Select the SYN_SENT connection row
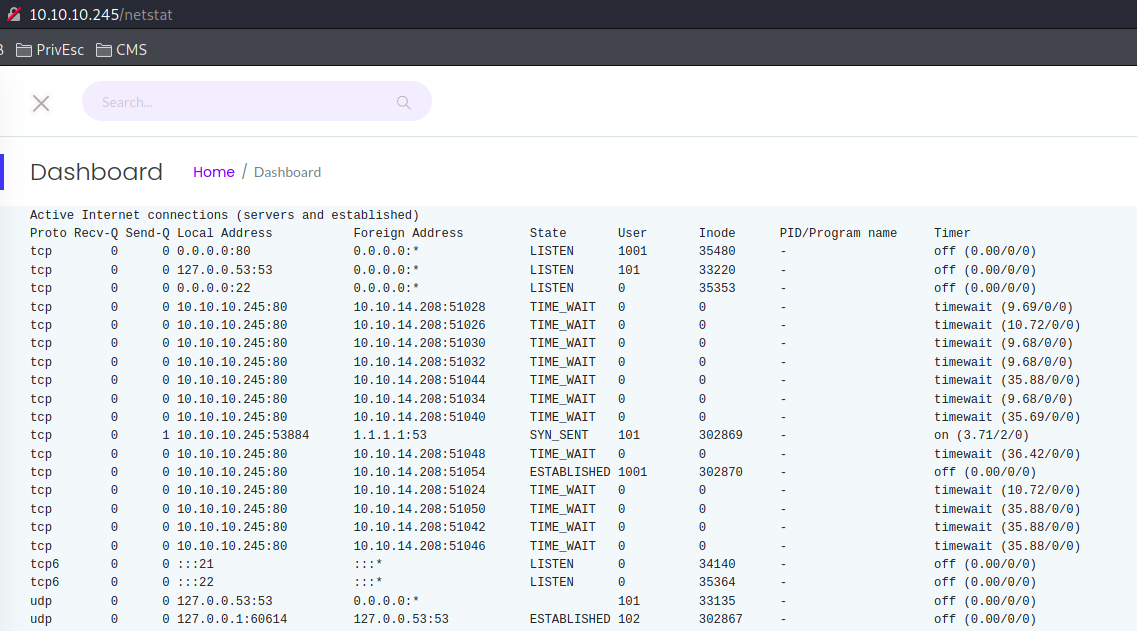The height and width of the screenshot is (631, 1137). (x=400, y=434)
